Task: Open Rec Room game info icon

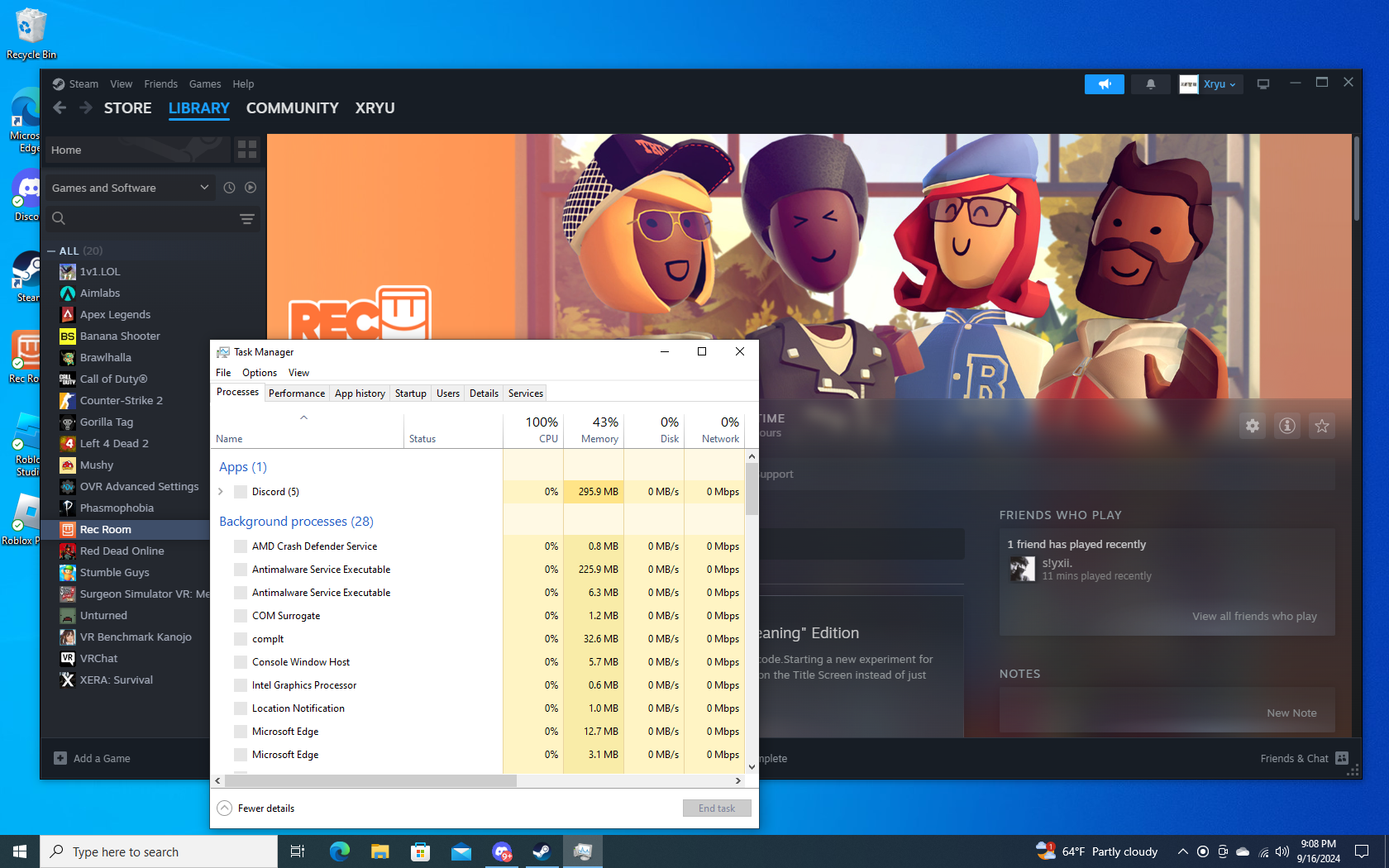Action: coord(1287,426)
